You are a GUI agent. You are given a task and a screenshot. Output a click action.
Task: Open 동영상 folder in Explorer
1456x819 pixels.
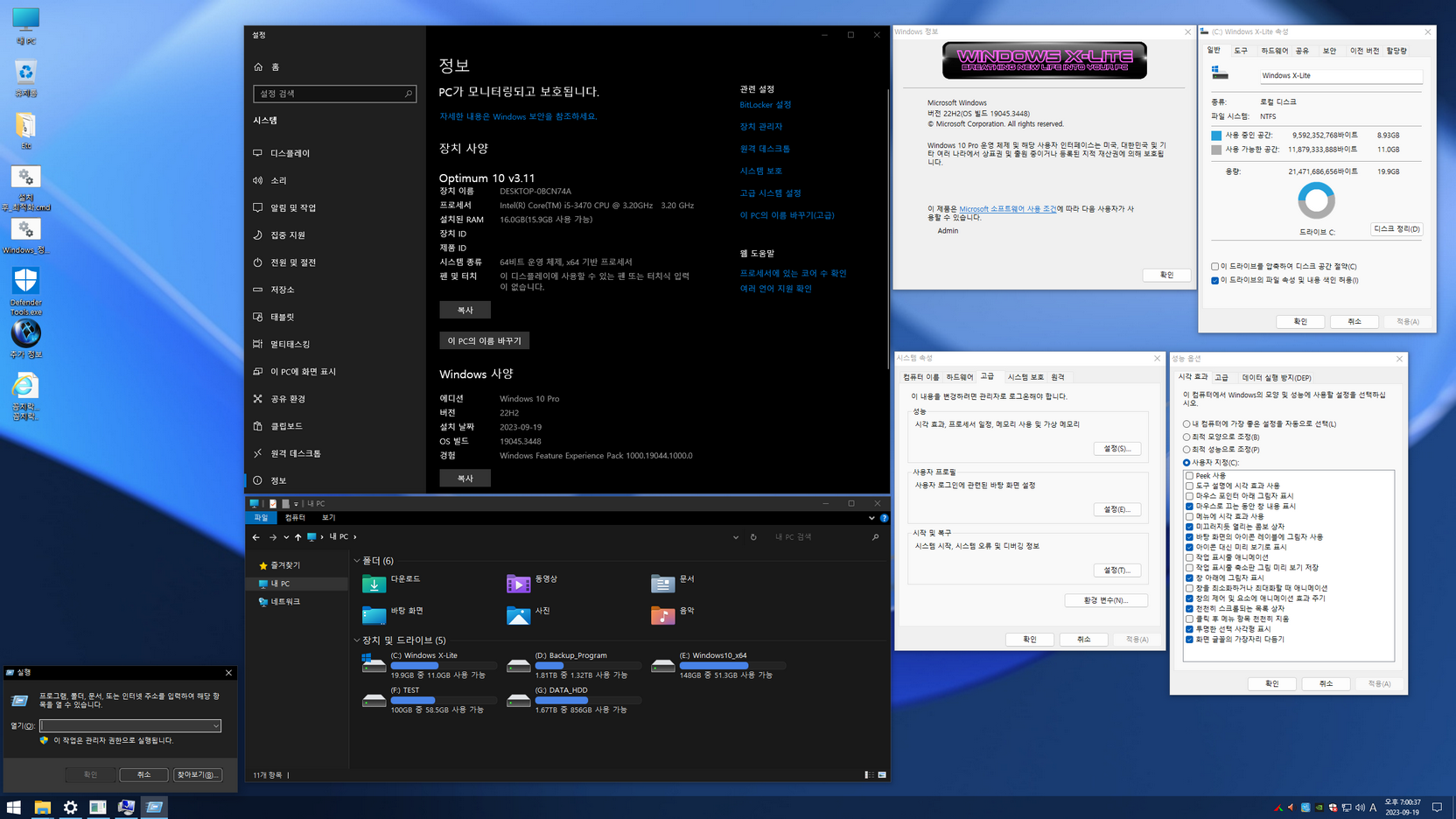tap(532, 582)
